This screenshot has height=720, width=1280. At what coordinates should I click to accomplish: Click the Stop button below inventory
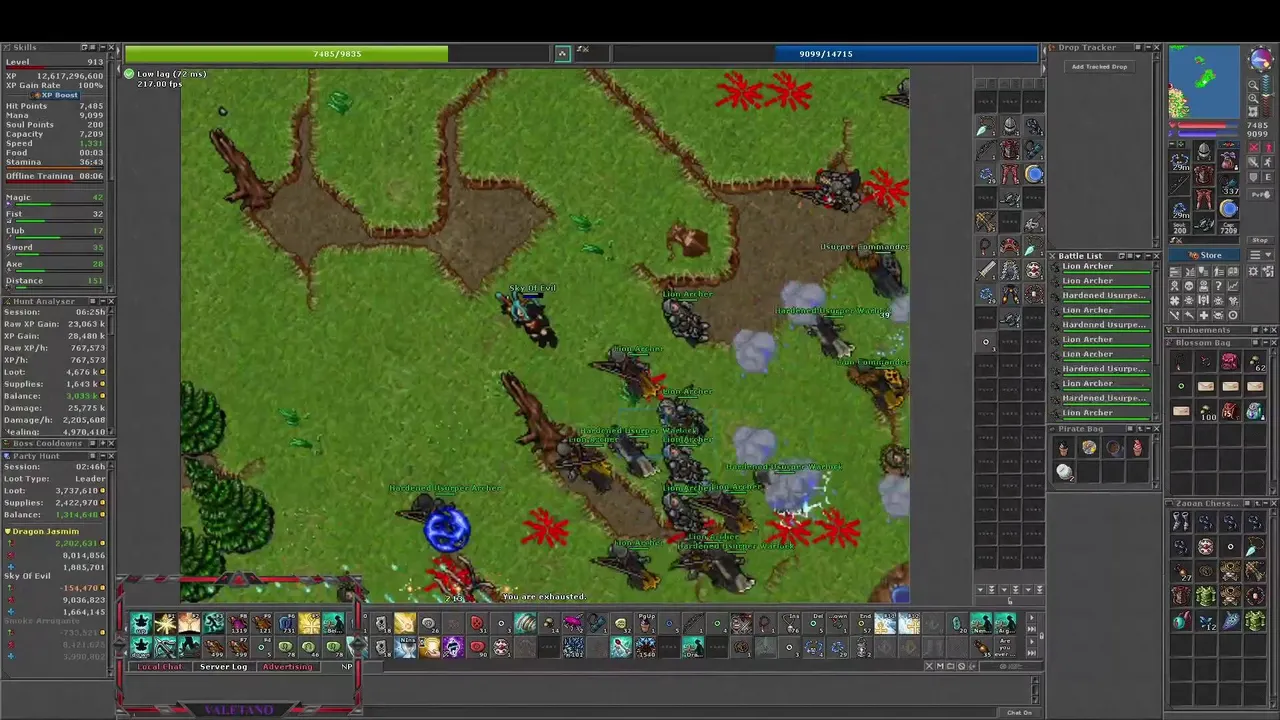point(1260,240)
